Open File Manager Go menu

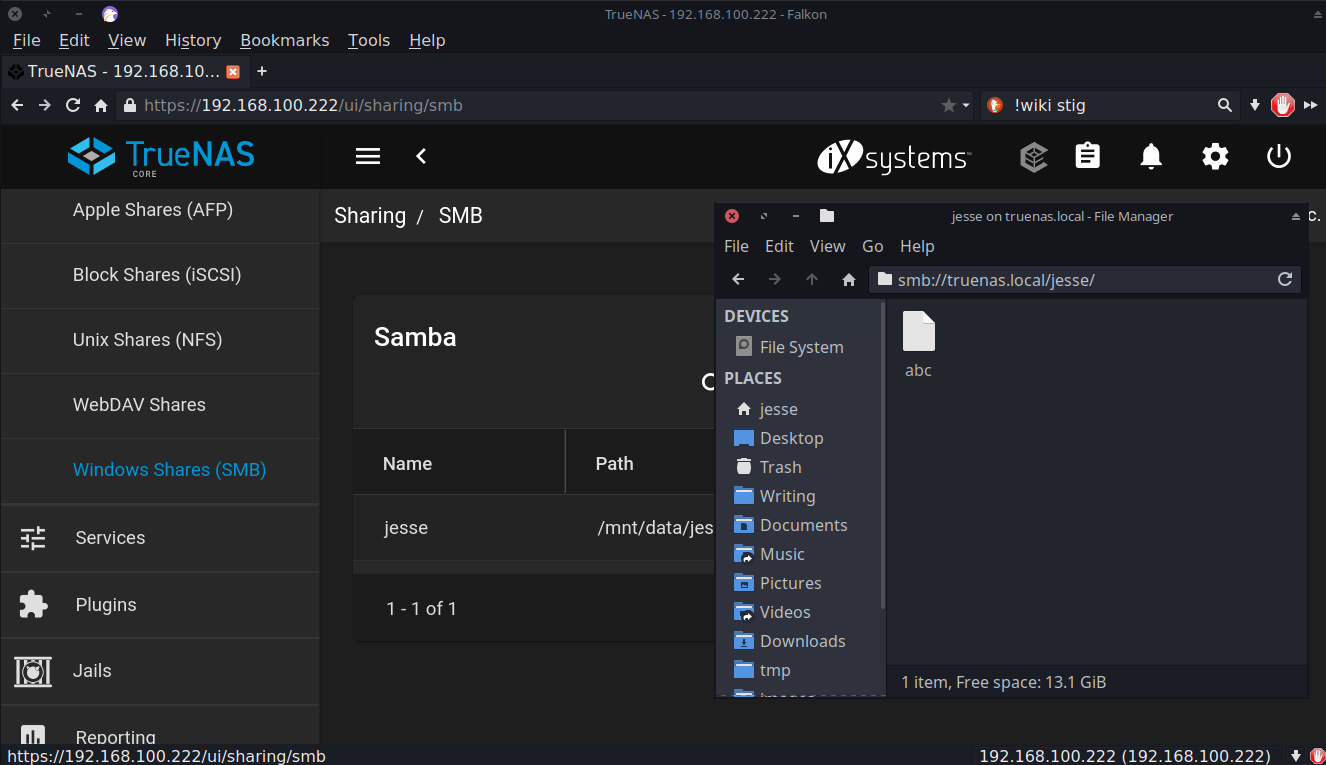point(873,246)
